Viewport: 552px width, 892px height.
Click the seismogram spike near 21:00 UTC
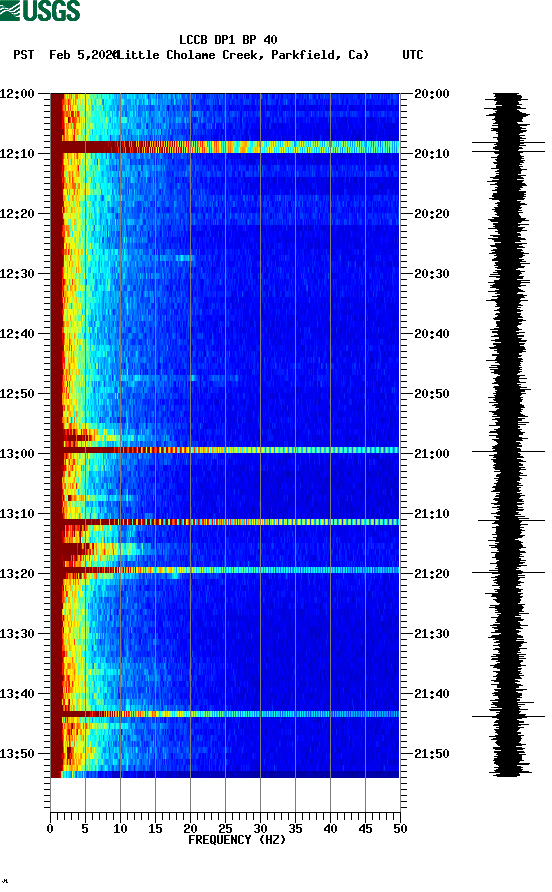pyautogui.click(x=508, y=452)
